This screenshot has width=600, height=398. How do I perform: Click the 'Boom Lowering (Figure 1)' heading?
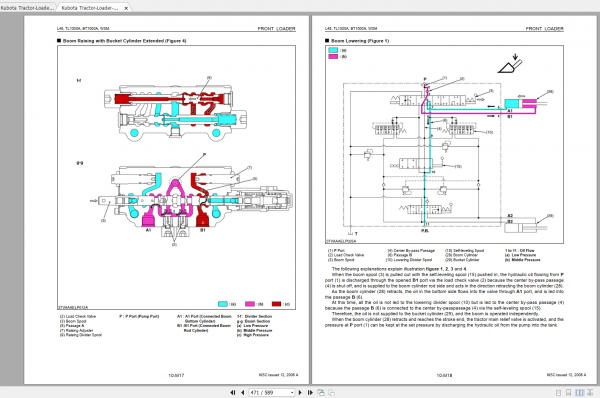pos(360,41)
